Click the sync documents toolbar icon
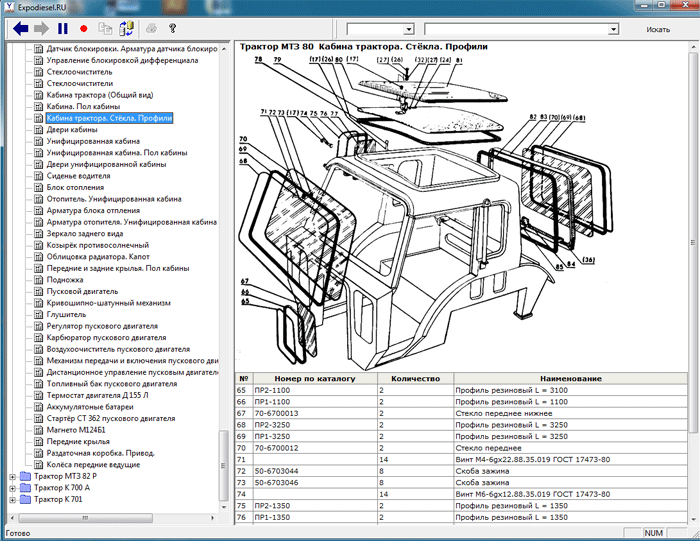Image resolution: width=700 pixels, height=541 pixels. [x=126, y=29]
